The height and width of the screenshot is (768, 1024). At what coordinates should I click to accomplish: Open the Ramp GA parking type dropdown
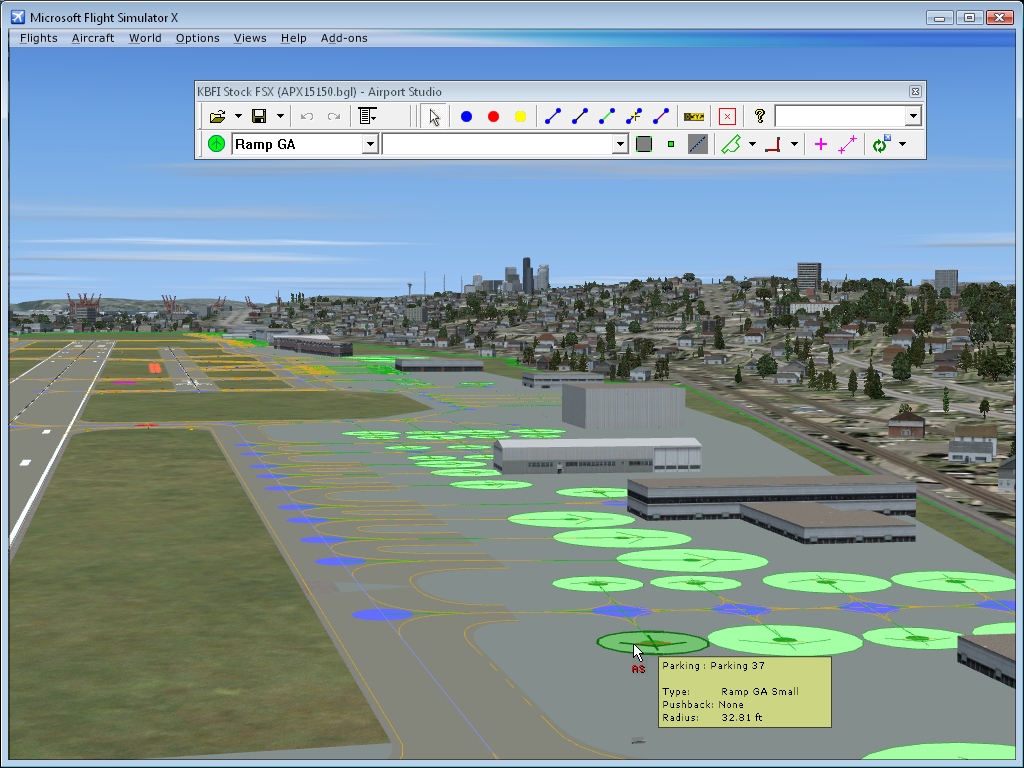[370, 144]
